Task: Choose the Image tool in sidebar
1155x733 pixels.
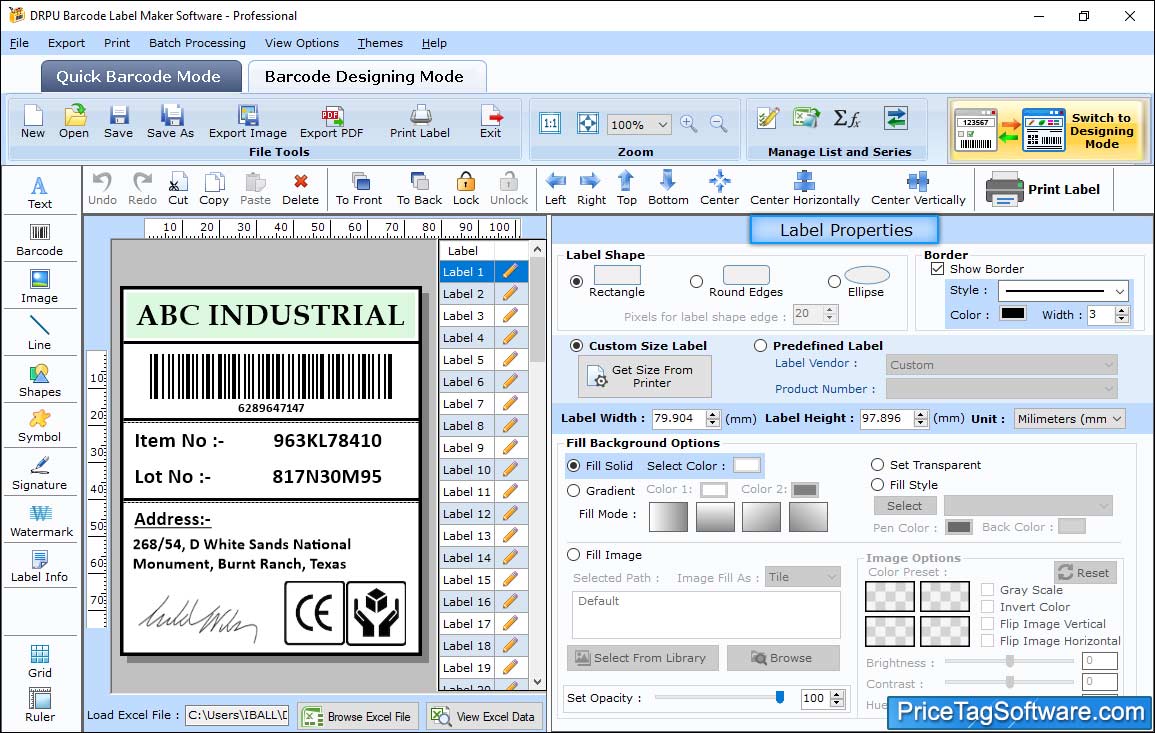Action: (40, 287)
